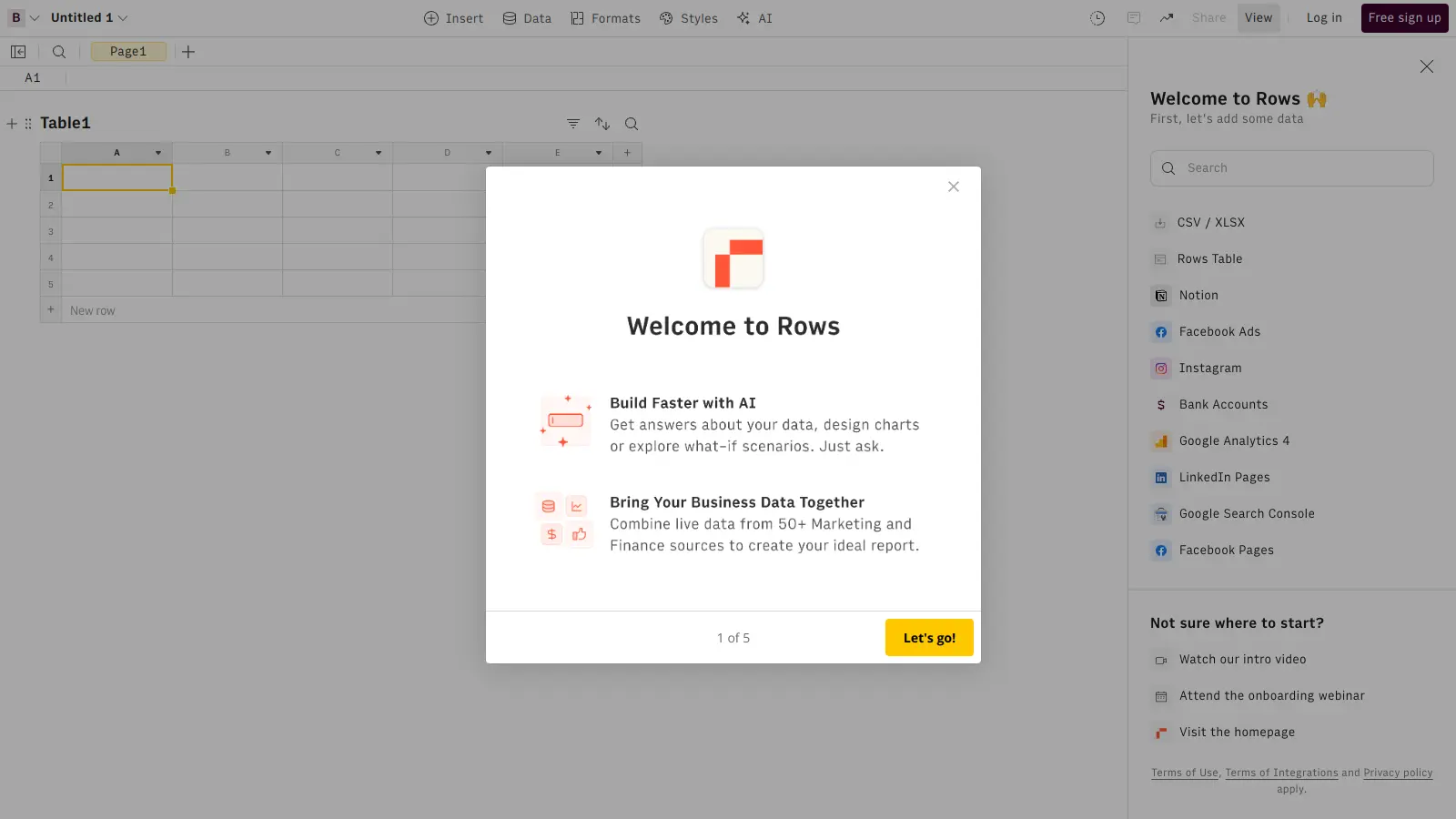Screen dimensions: 1456x819
Task: Open the Table1 filter icon
Action: (573, 124)
